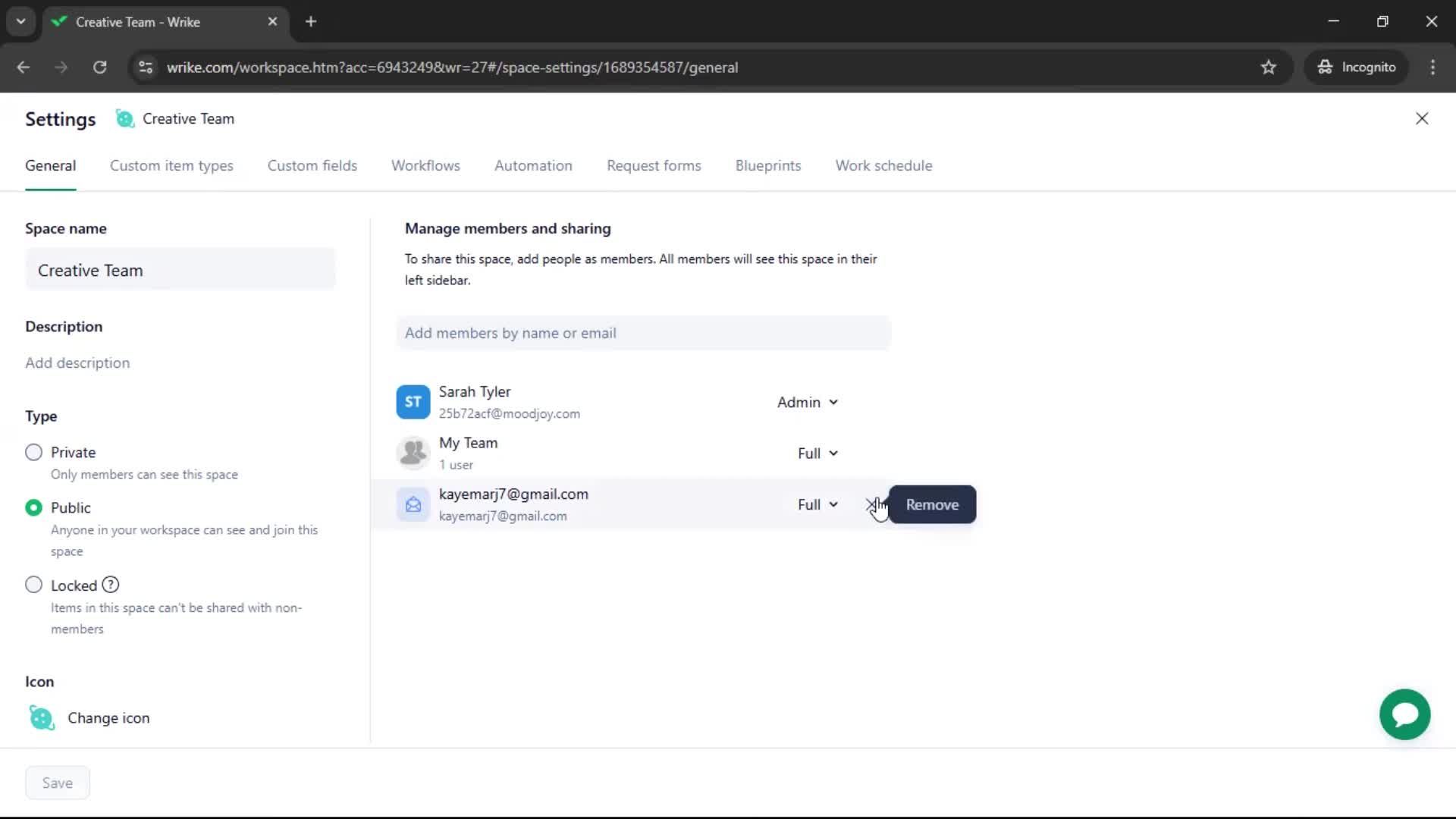Click the browser forward arrow
This screenshot has height=819, width=1456.
point(61,67)
